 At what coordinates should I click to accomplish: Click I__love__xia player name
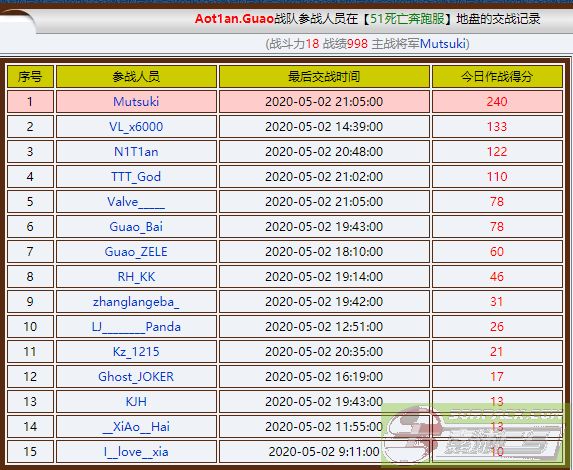coord(136,452)
